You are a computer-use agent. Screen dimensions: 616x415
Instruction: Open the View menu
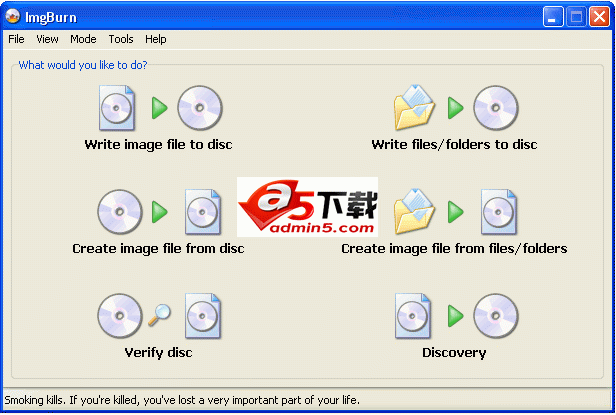[x=47, y=39]
